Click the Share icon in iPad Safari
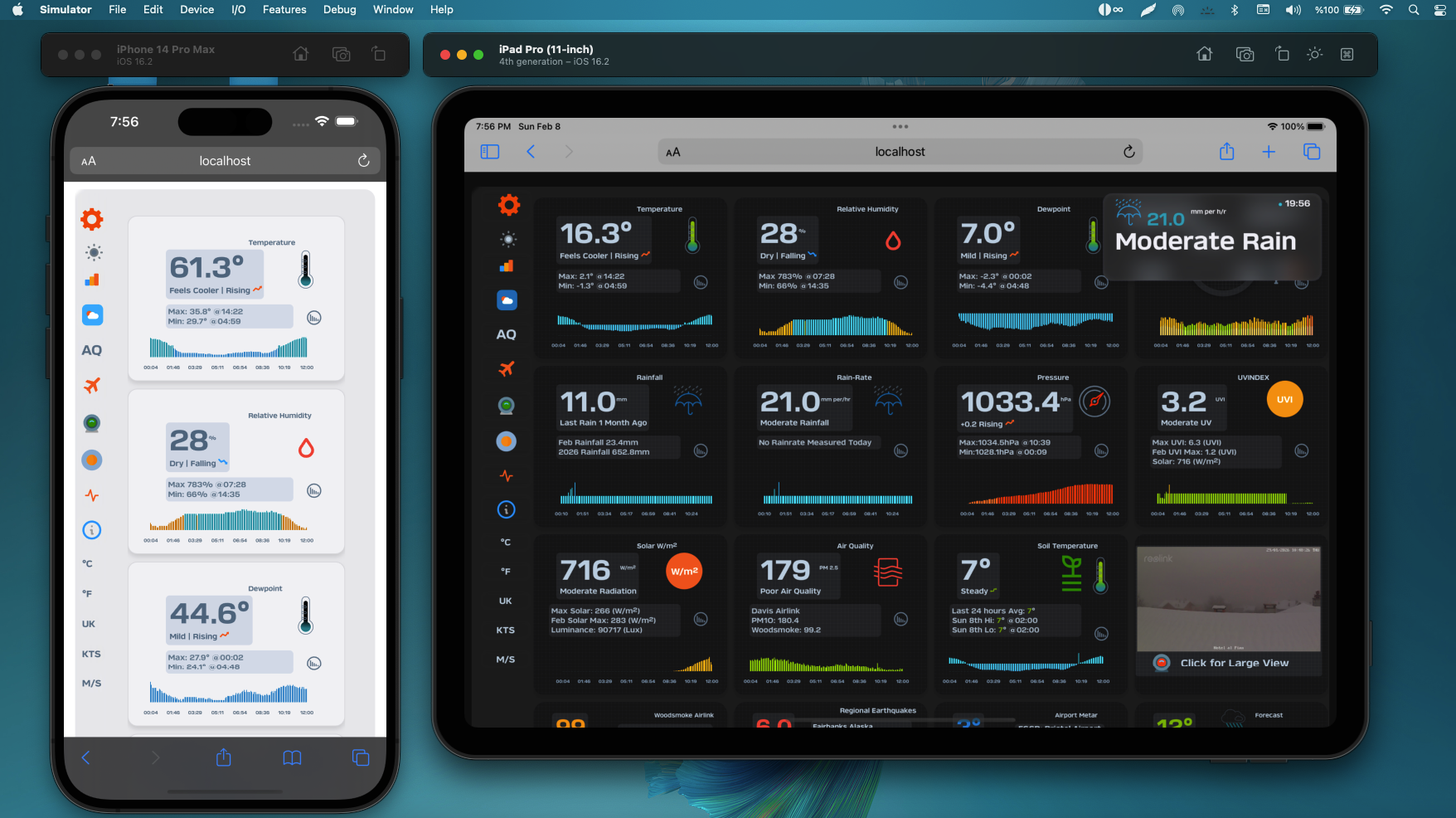The width and height of the screenshot is (1456, 818). pos(1227,152)
